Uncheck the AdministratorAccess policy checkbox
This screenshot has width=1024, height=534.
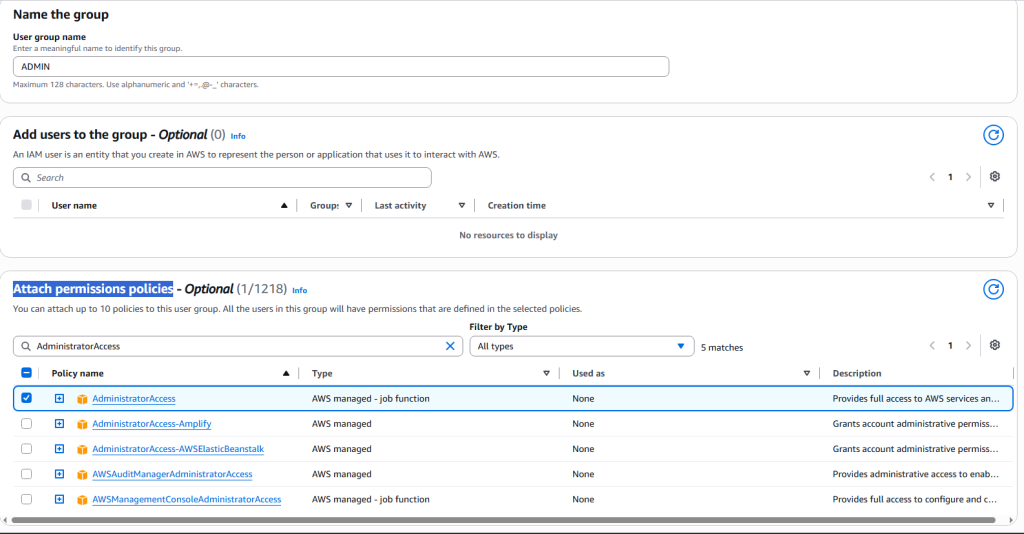point(26,398)
